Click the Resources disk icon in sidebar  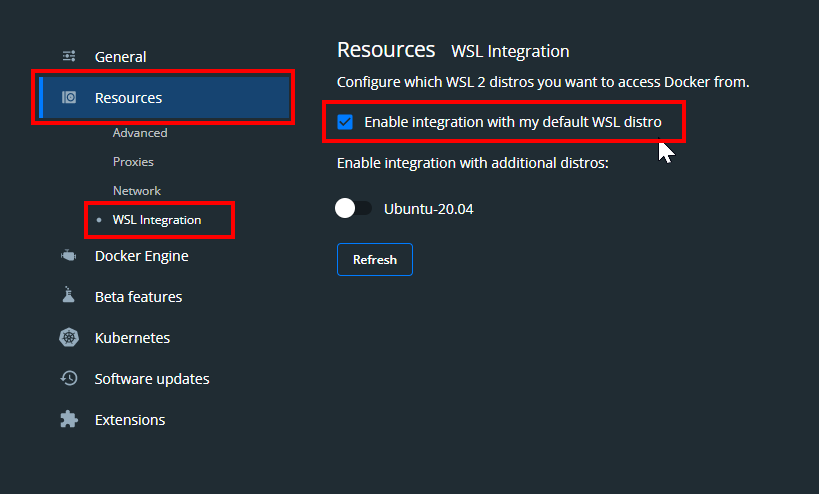coord(69,98)
